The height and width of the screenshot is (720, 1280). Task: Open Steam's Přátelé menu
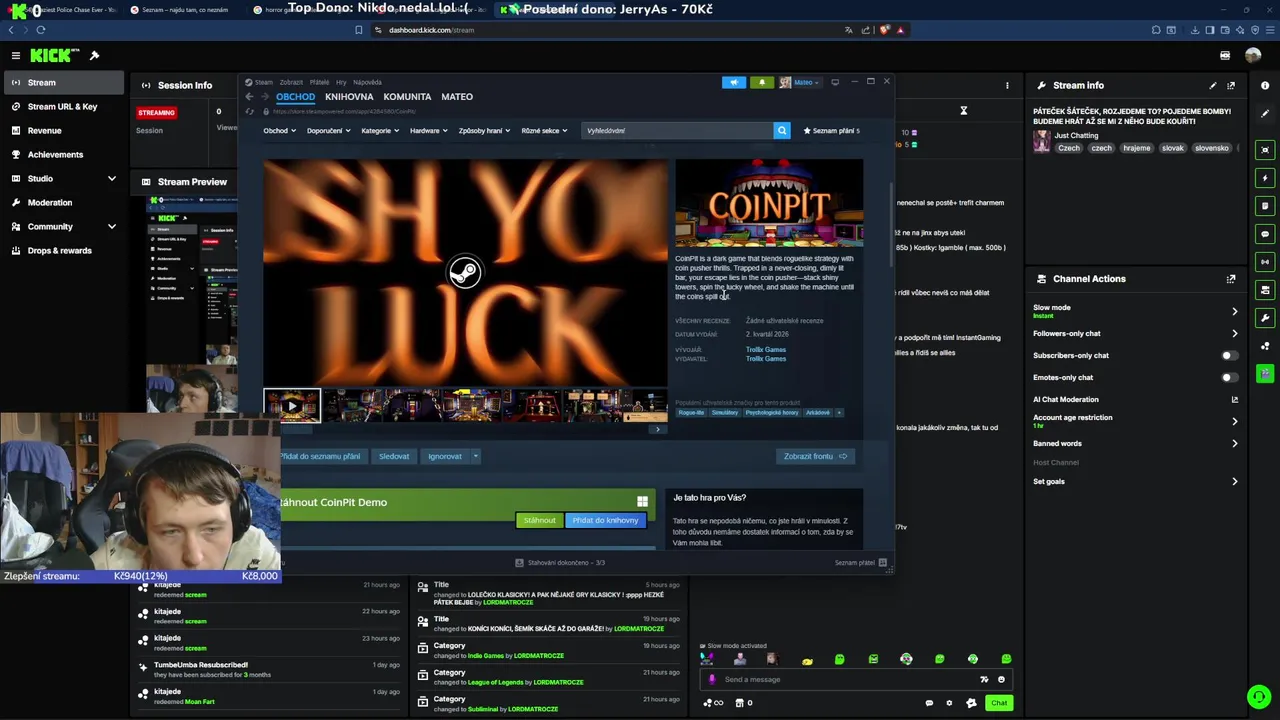[x=319, y=82]
